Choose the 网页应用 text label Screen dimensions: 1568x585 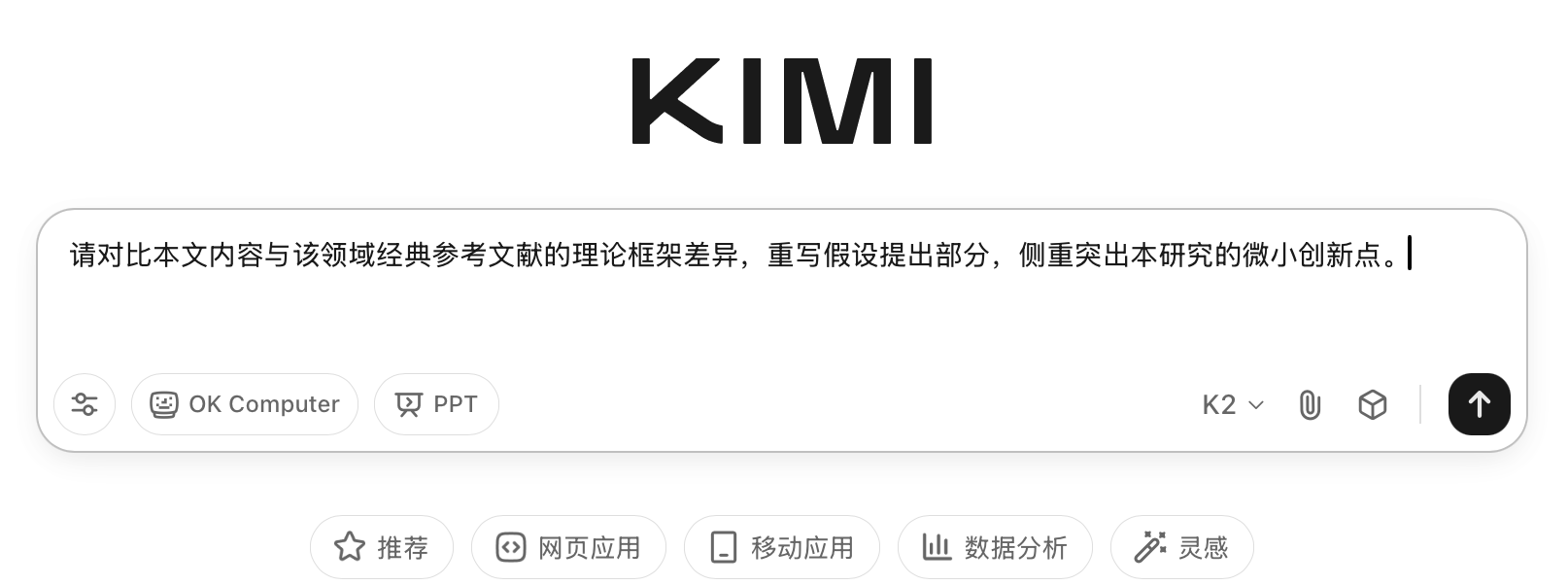point(590,548)
